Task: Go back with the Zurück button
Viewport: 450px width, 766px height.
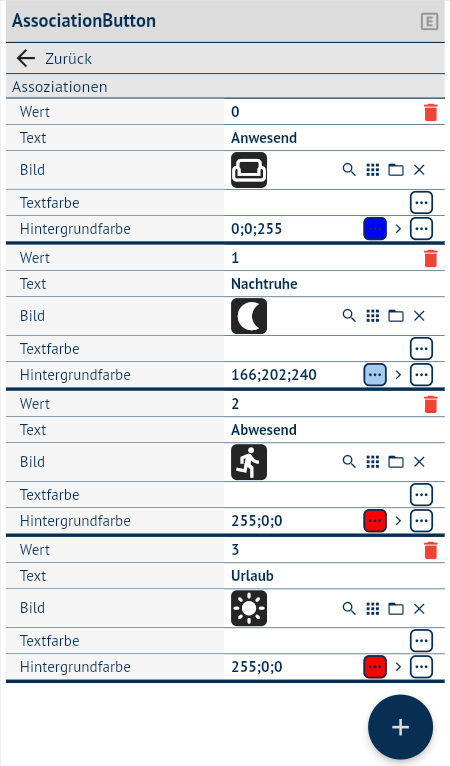Action: pos(54,59)
